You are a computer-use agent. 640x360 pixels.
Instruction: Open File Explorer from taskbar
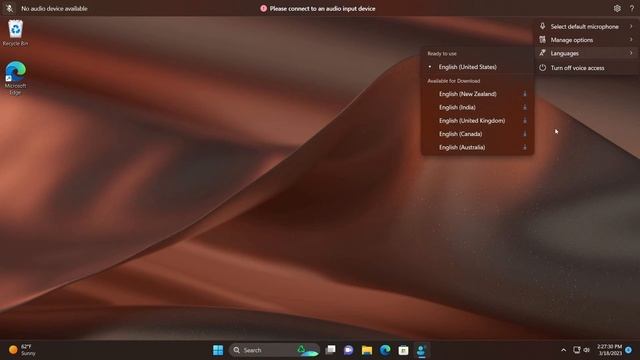click(367, 350)
